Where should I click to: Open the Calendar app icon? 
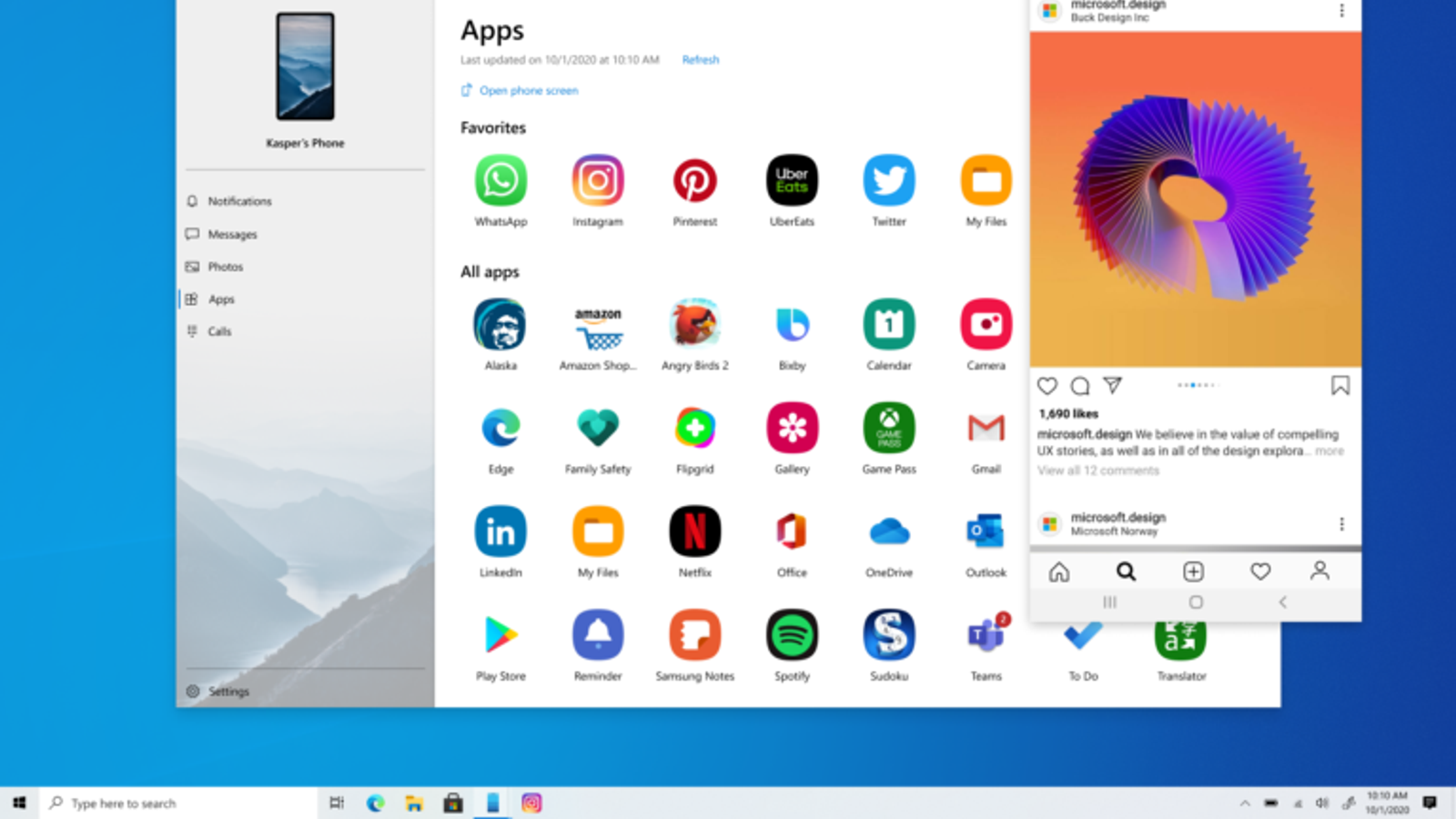pos(889,324)
